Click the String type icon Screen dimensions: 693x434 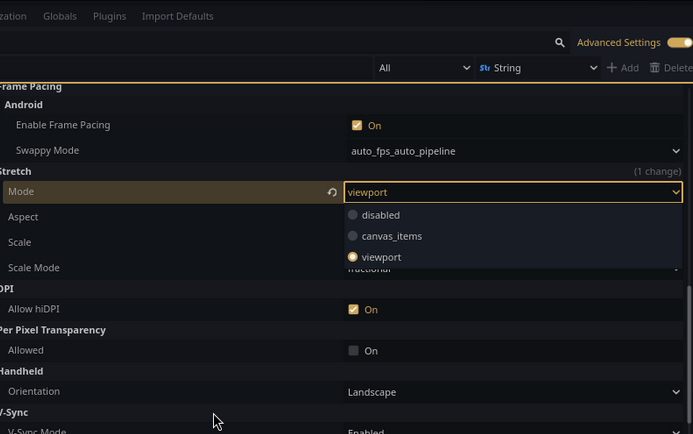coord(485,68)
